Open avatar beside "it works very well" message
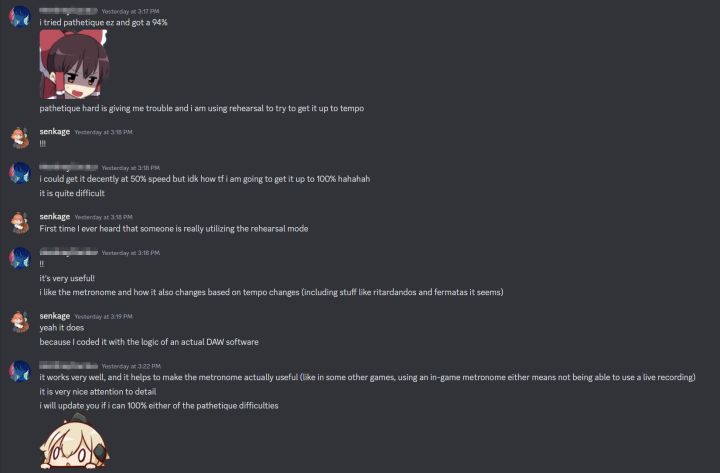The width and height of the screenshot is (720, 473). click(x=18, y=371)
